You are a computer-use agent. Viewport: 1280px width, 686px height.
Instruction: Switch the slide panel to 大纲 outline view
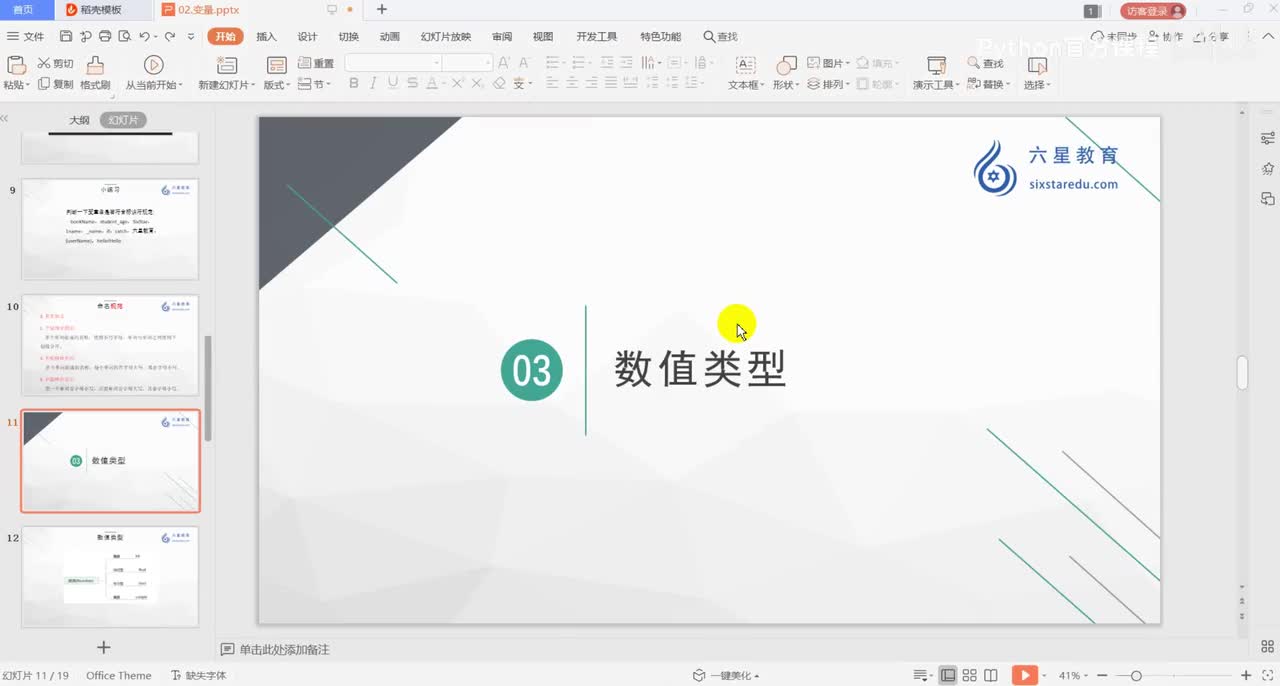click(x=79, y=120)
